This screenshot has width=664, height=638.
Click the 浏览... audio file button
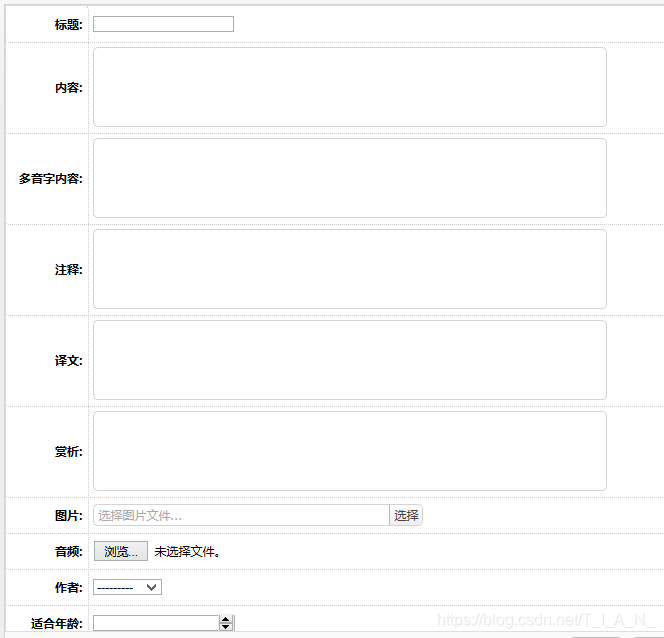point(121,551)
